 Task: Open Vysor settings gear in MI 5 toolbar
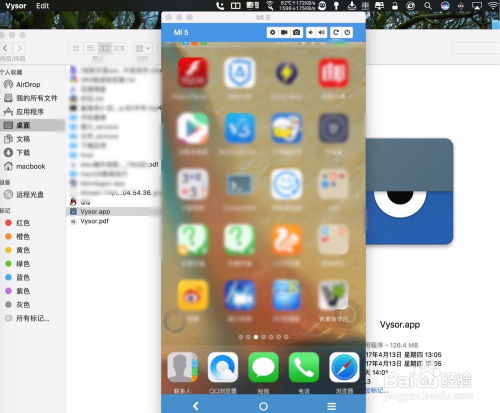tap(273, 32)
